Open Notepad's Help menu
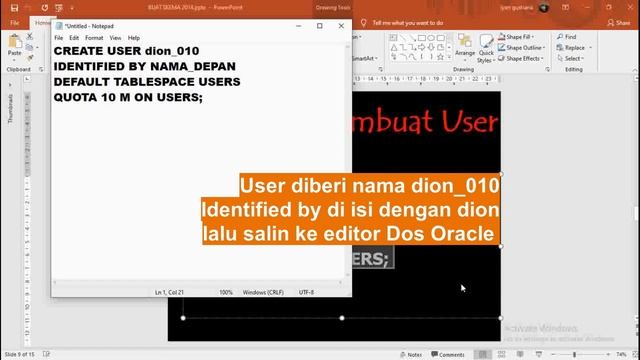This screenshot has width=640, height=360. pos(134,38)
